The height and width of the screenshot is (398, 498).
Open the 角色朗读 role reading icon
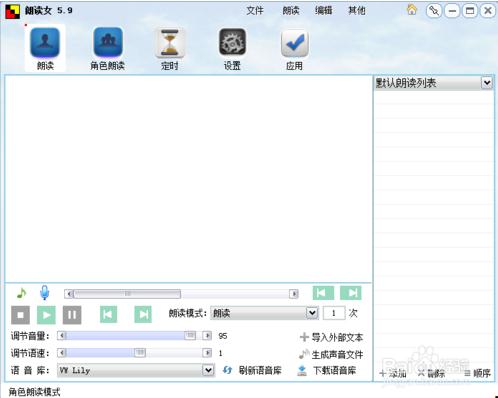tap(108, 48)
